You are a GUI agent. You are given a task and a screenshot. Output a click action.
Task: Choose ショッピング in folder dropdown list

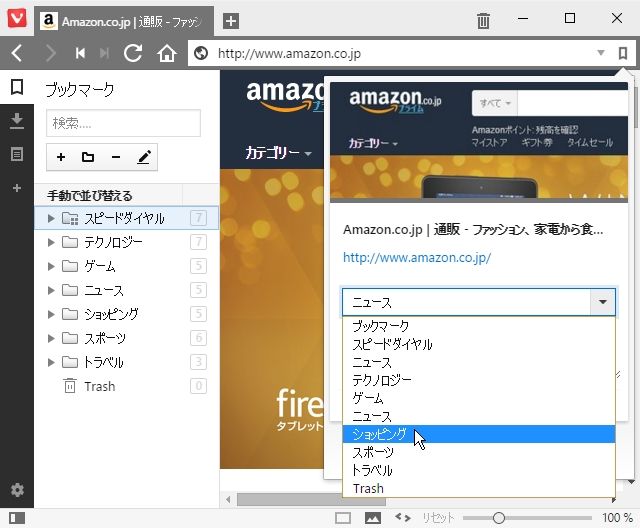coord(478,434)
